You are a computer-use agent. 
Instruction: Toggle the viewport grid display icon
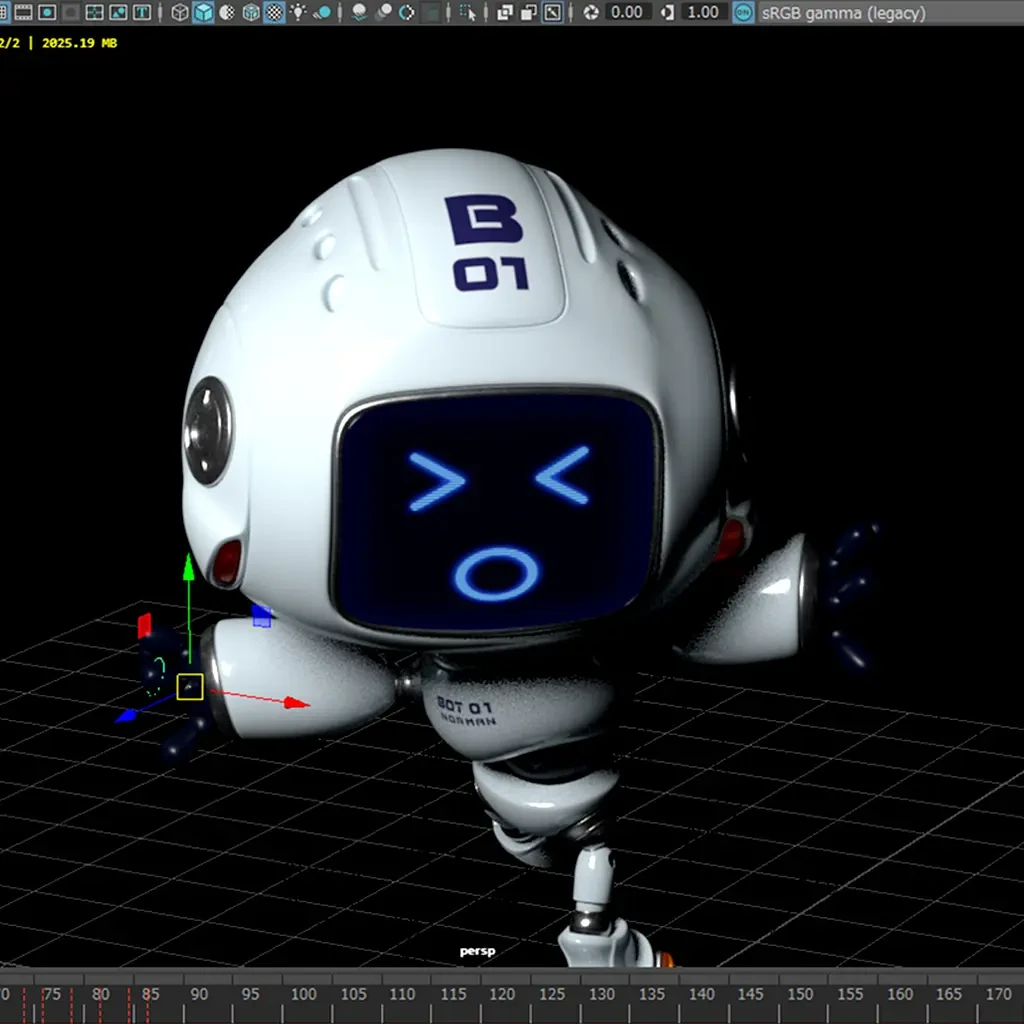coord(4,12)
